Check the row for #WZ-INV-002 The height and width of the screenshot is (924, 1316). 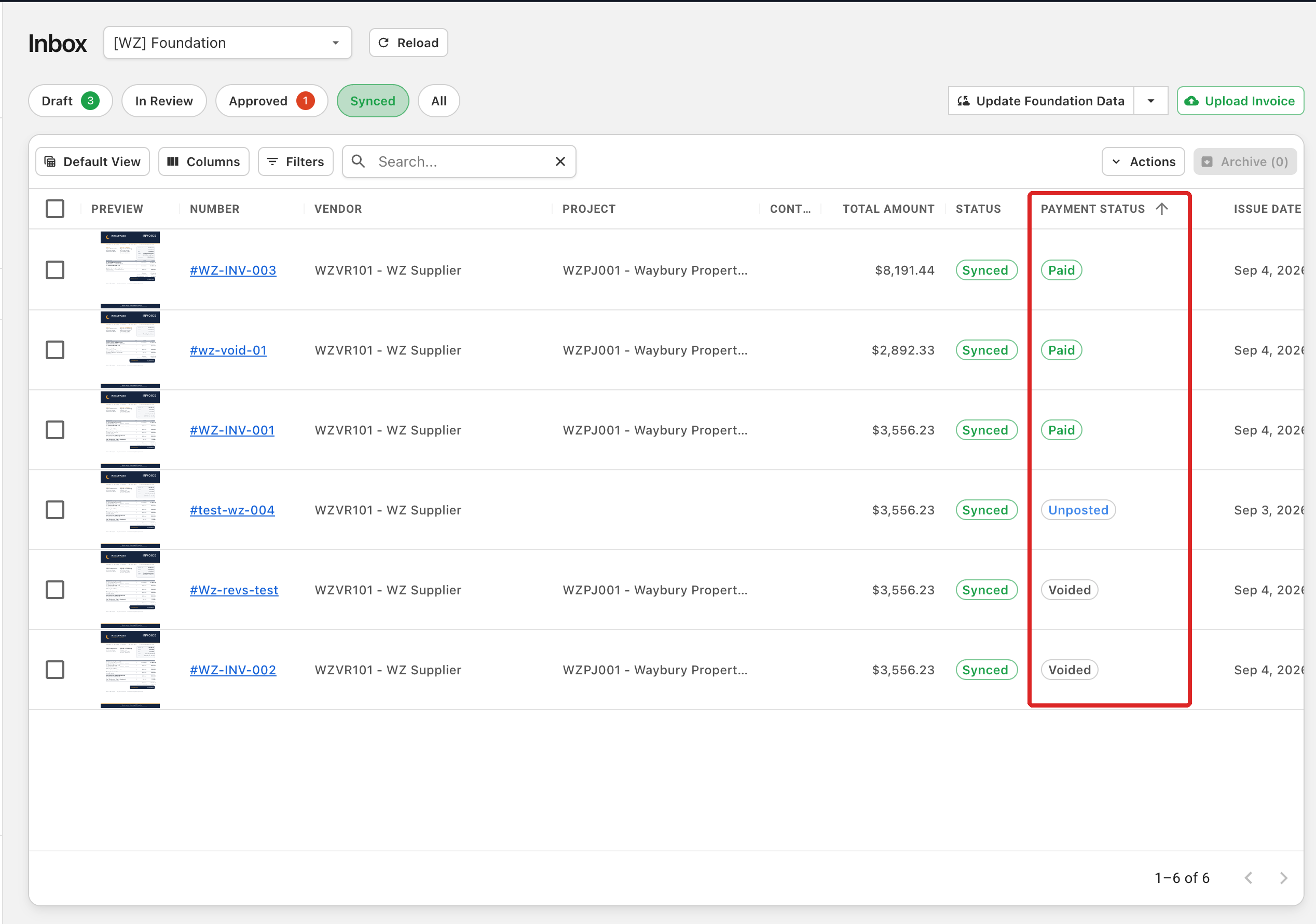55,670
